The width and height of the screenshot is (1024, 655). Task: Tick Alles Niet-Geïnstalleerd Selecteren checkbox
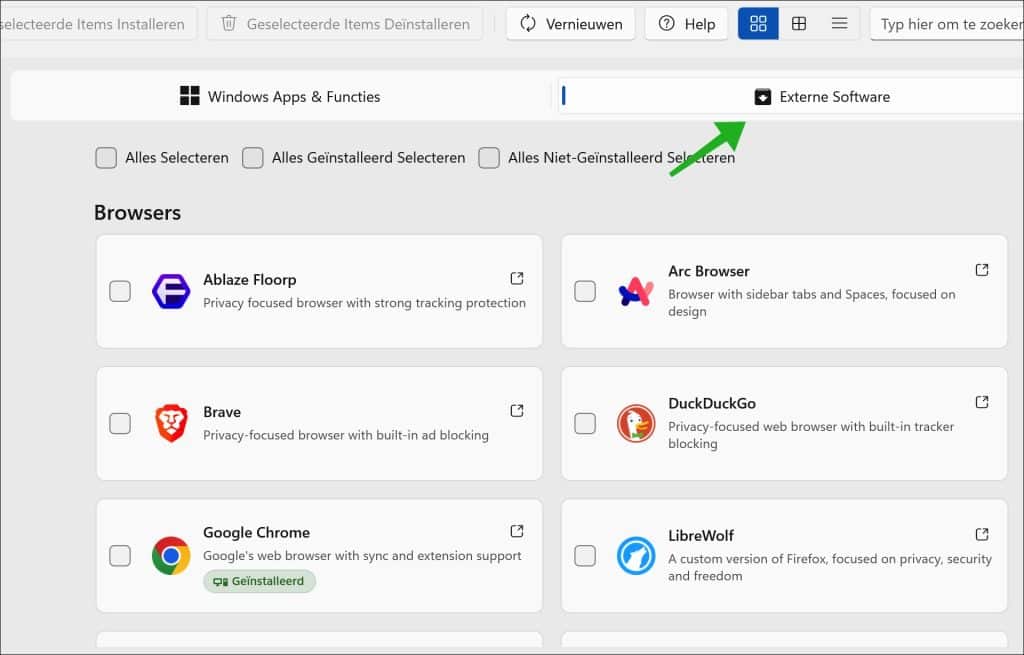coord(489,157)
